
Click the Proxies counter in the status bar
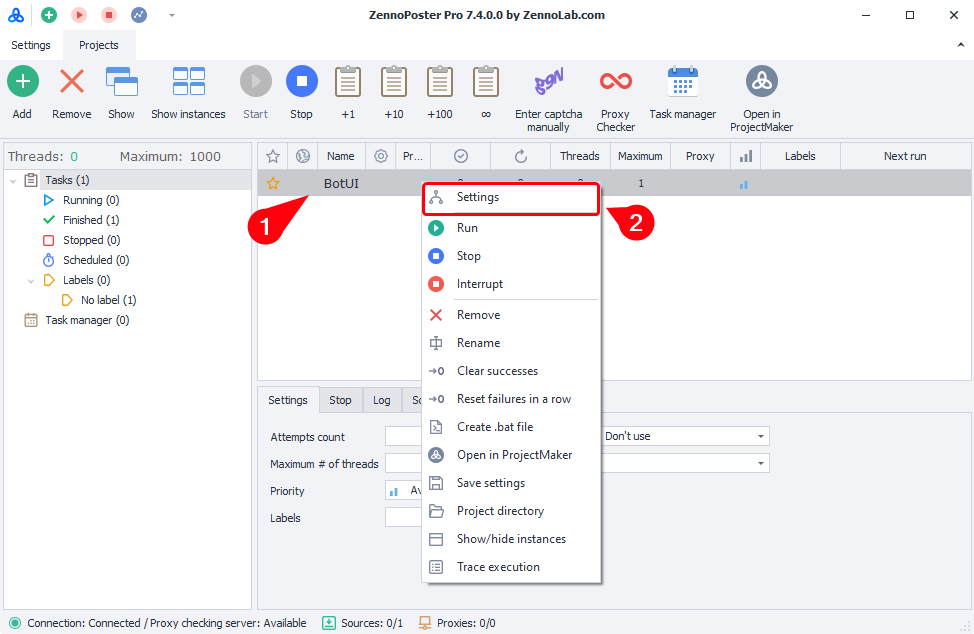pos(457,623)
